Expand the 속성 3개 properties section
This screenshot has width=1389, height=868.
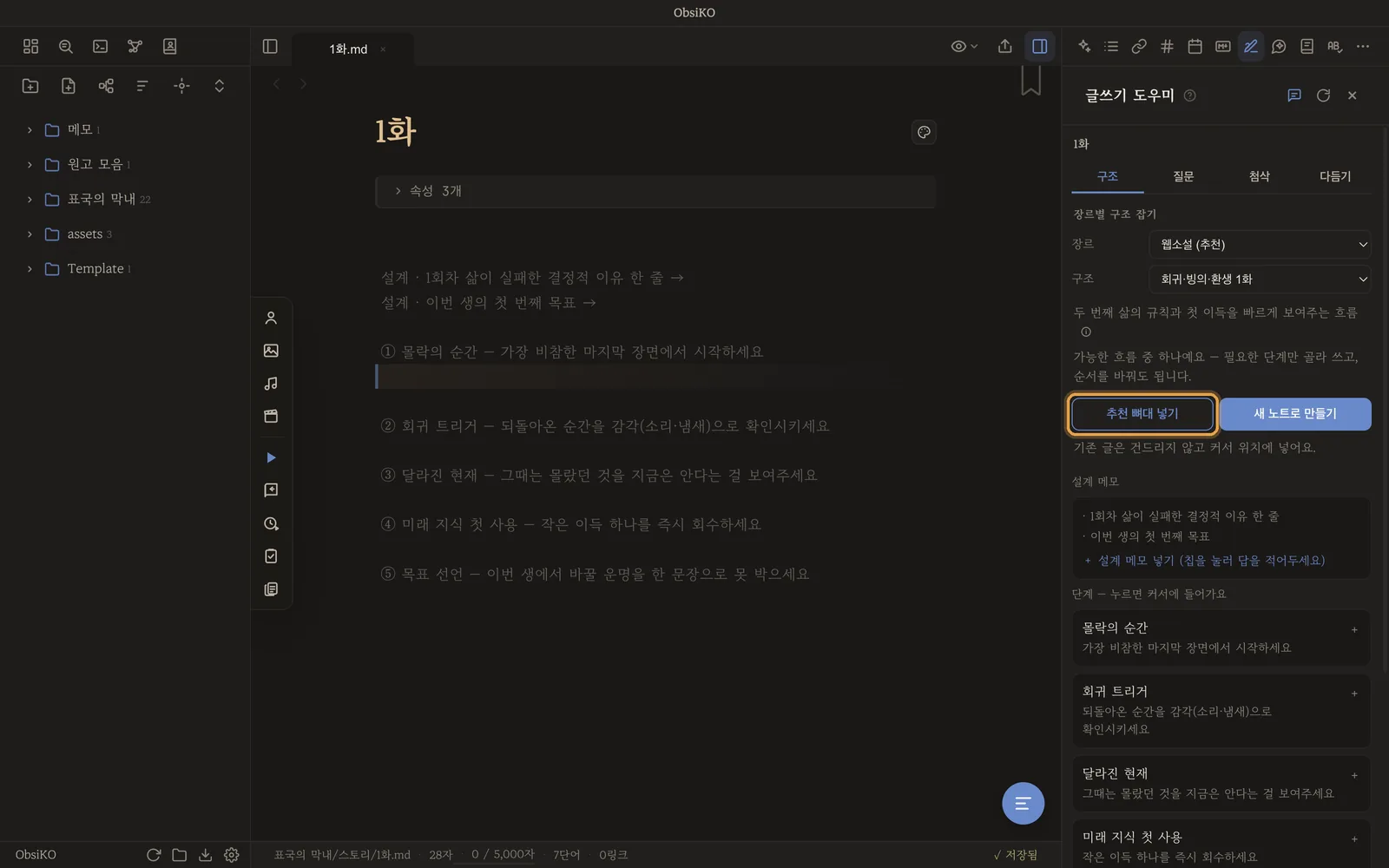coord(655,192)
